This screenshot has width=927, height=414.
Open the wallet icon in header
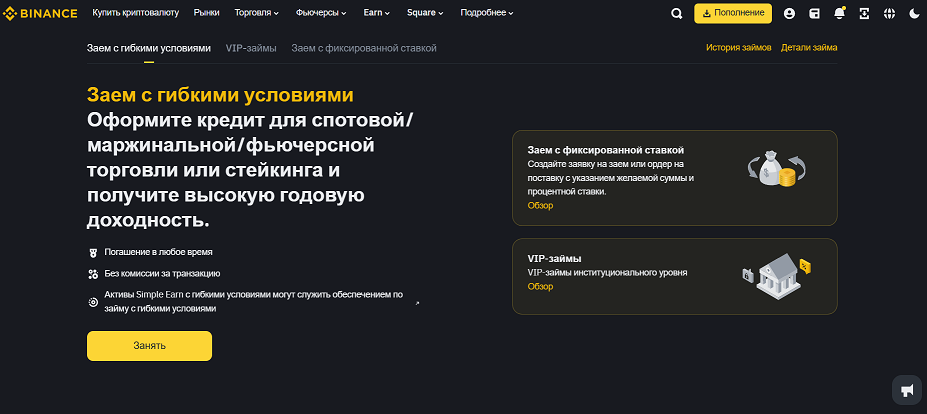[814, 14]
